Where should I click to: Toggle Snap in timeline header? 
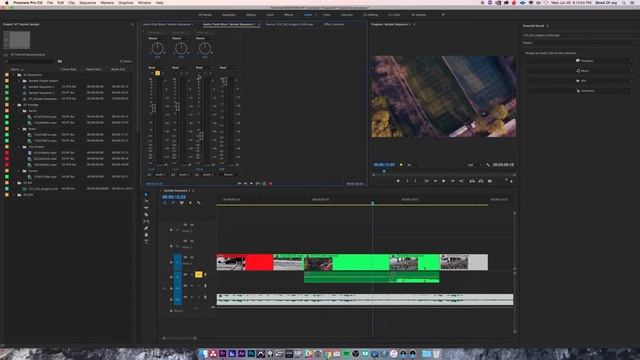tap(173, 203)
